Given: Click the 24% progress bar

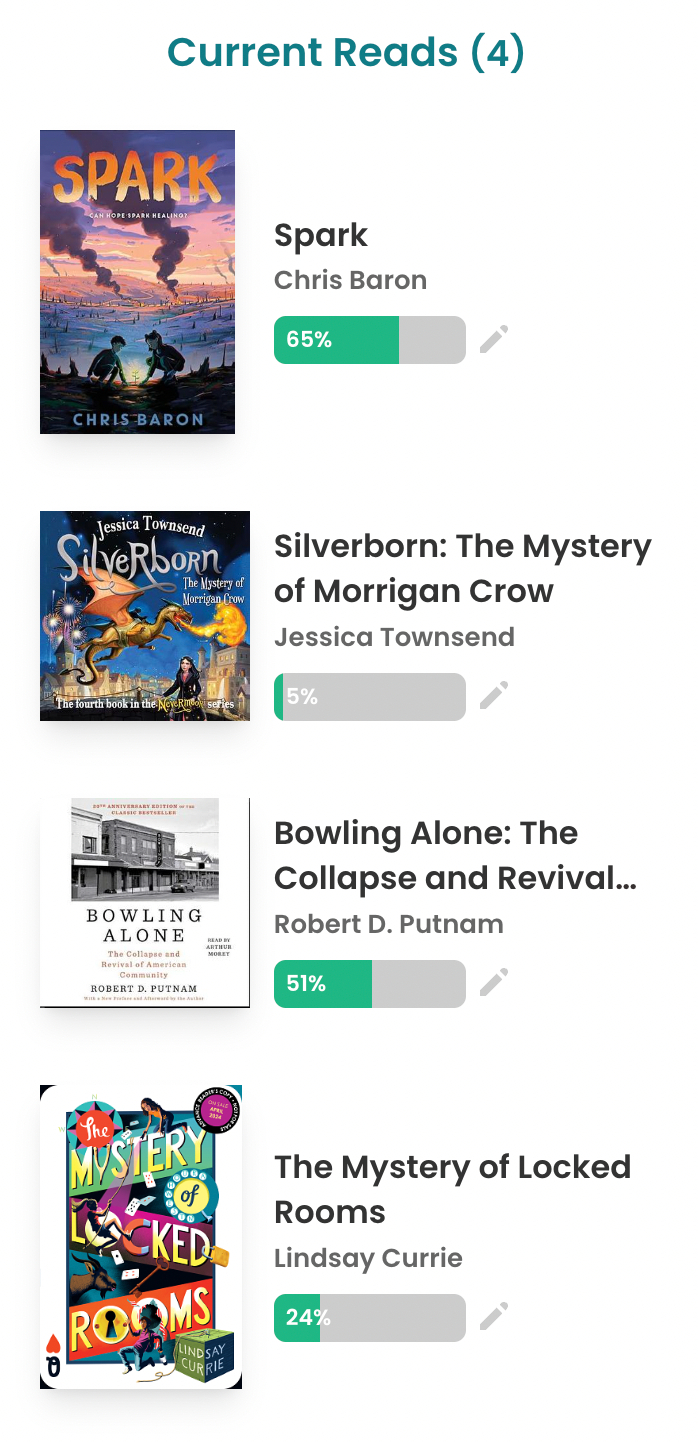Looking at the screenshot, I should tap(369, 1318).
